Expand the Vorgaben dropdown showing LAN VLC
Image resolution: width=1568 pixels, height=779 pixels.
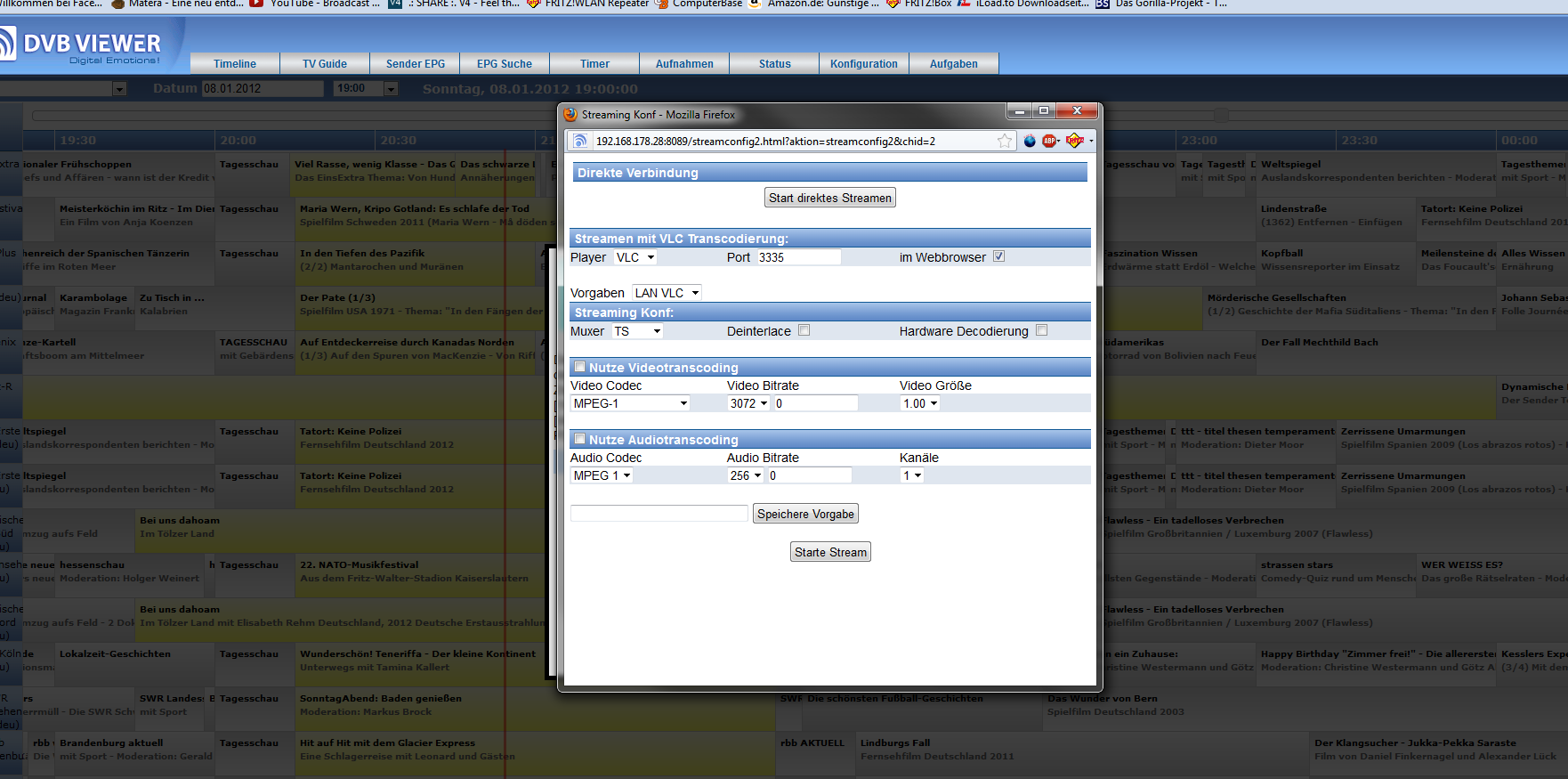pyautogui.click(x=667, y=293)
